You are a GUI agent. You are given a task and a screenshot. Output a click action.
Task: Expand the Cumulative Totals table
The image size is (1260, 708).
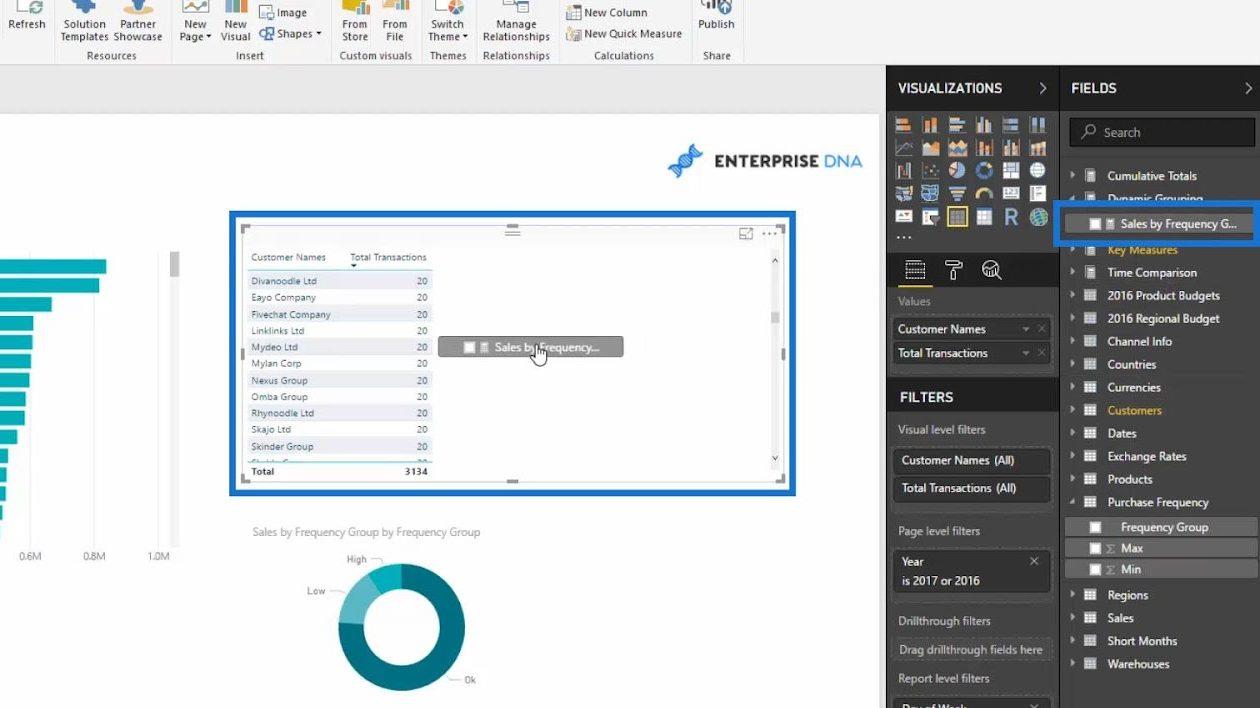[x=1073, y=176]
